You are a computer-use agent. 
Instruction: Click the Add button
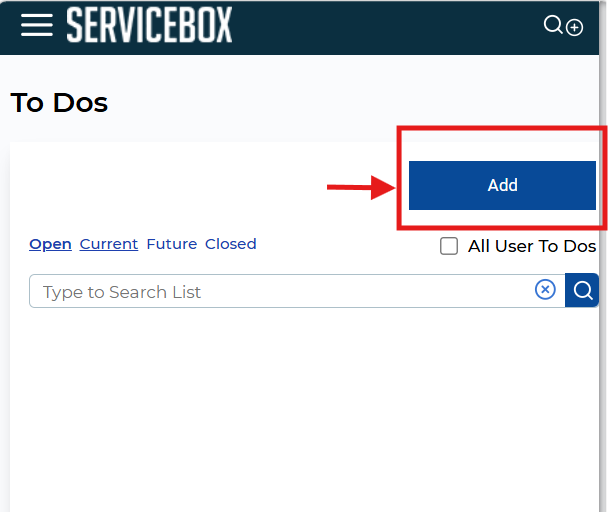coord(502,185)
